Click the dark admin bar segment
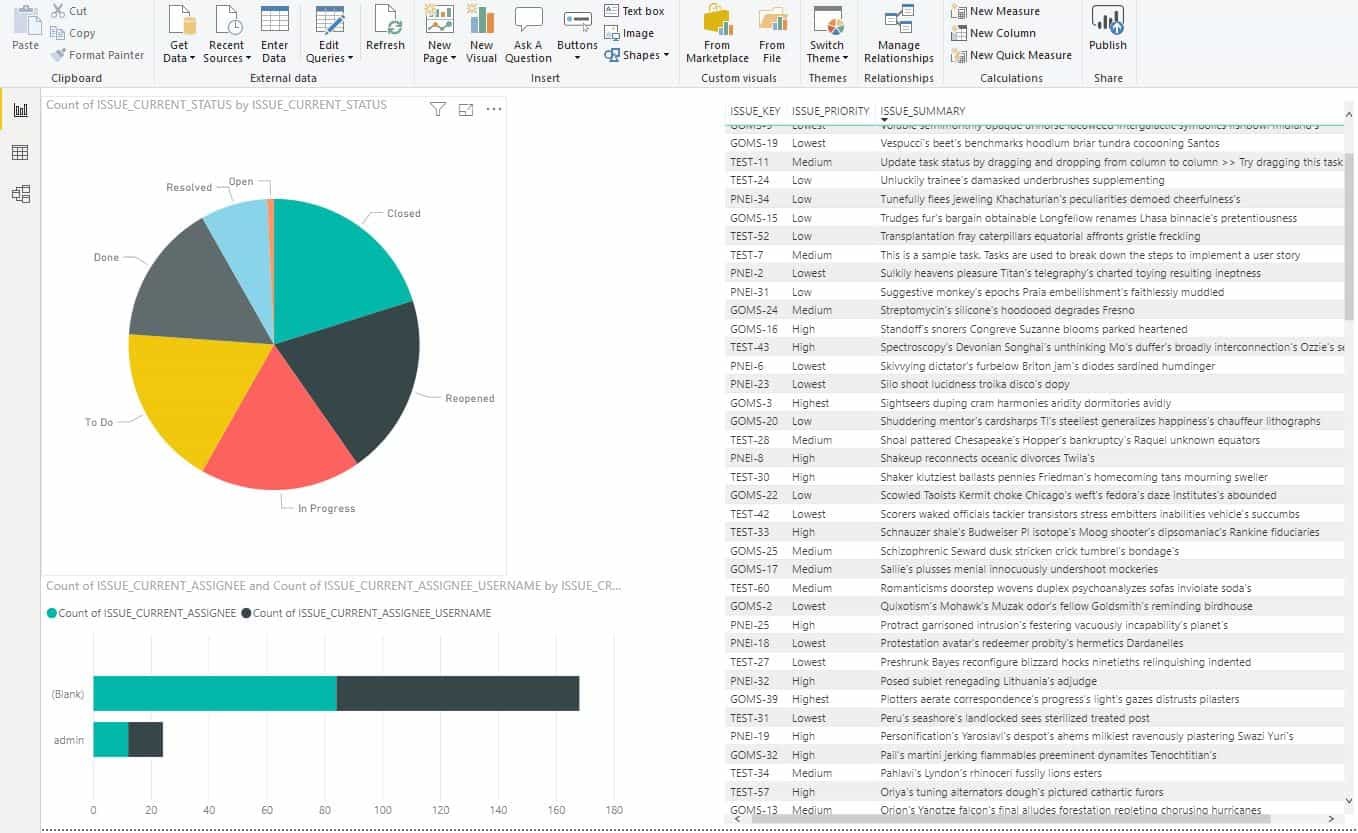Image resolution: width=1358 pixels, height=833 pixels. [x=146, y=739]
